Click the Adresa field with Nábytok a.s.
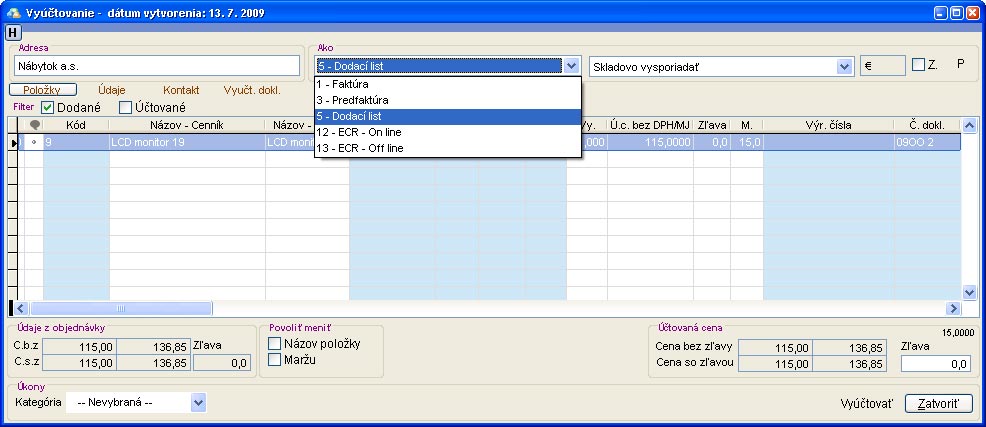 [x=156, y=65]
